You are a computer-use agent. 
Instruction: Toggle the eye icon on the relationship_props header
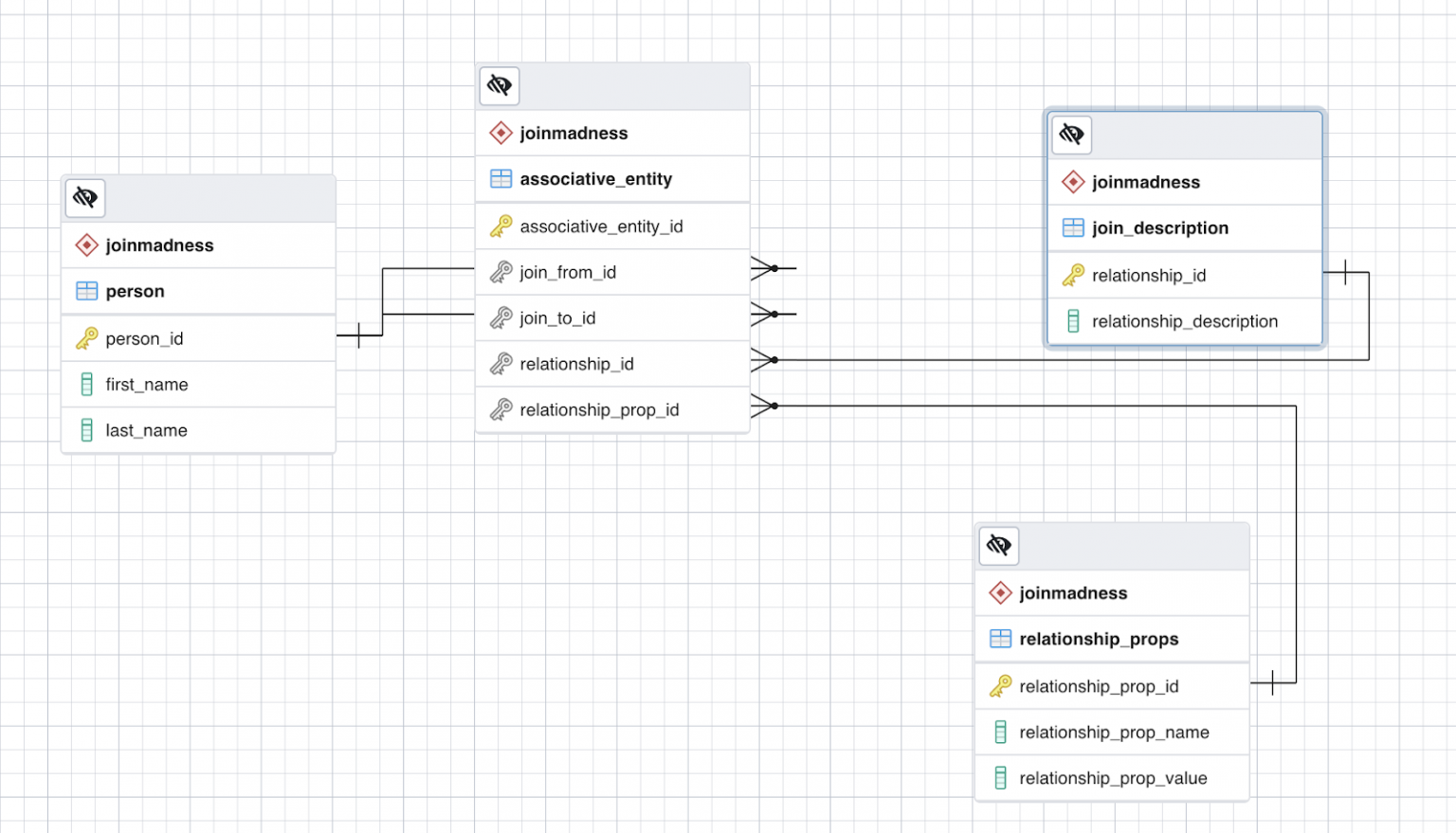click(x=998, y=546)
